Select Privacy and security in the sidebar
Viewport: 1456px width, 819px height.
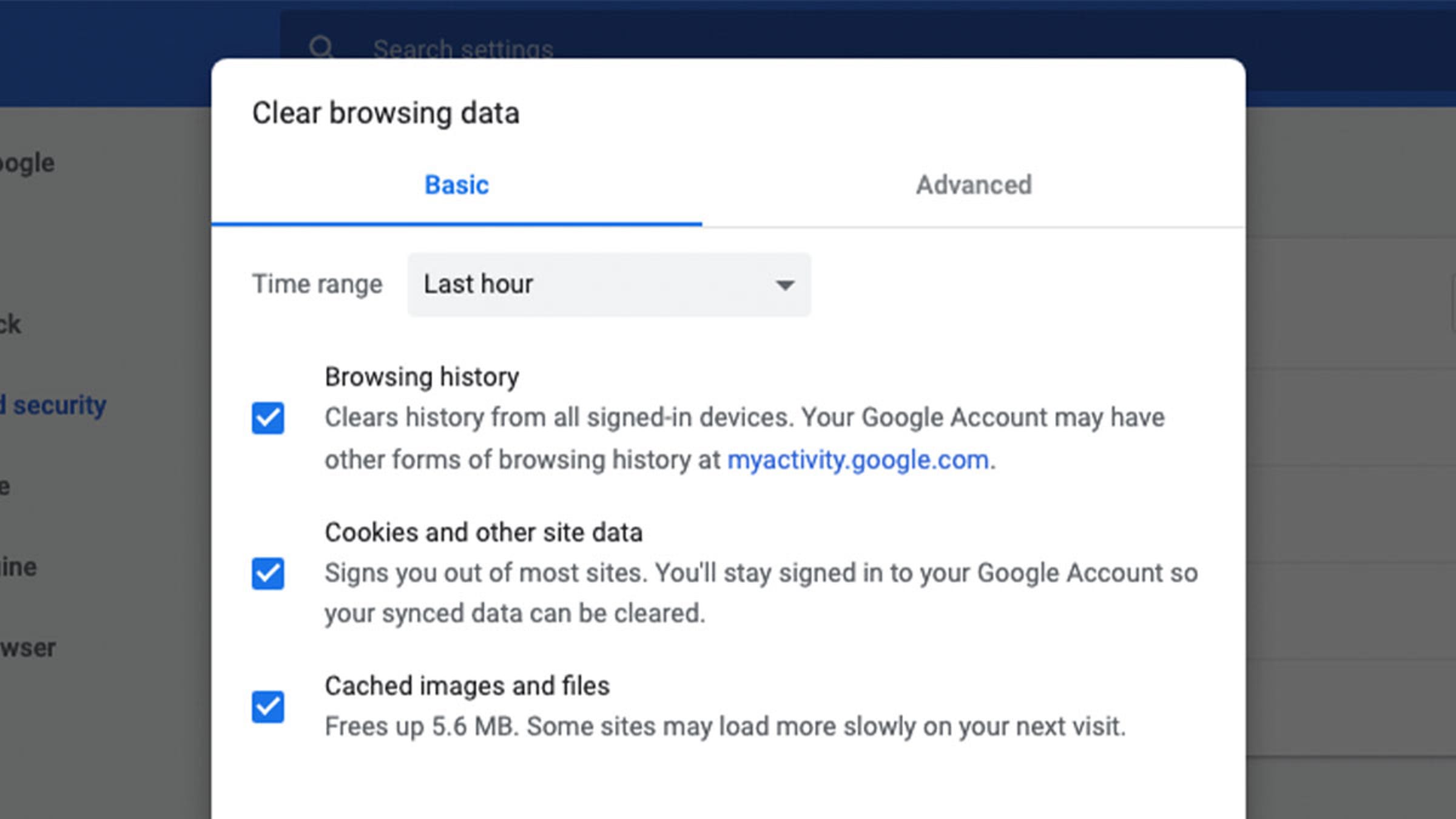58,405
